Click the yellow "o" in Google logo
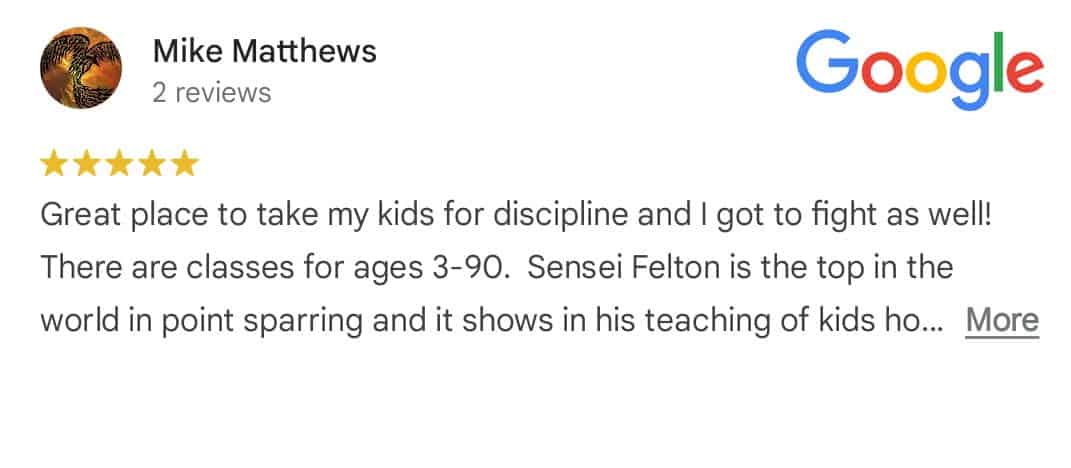 coord(928,72)
